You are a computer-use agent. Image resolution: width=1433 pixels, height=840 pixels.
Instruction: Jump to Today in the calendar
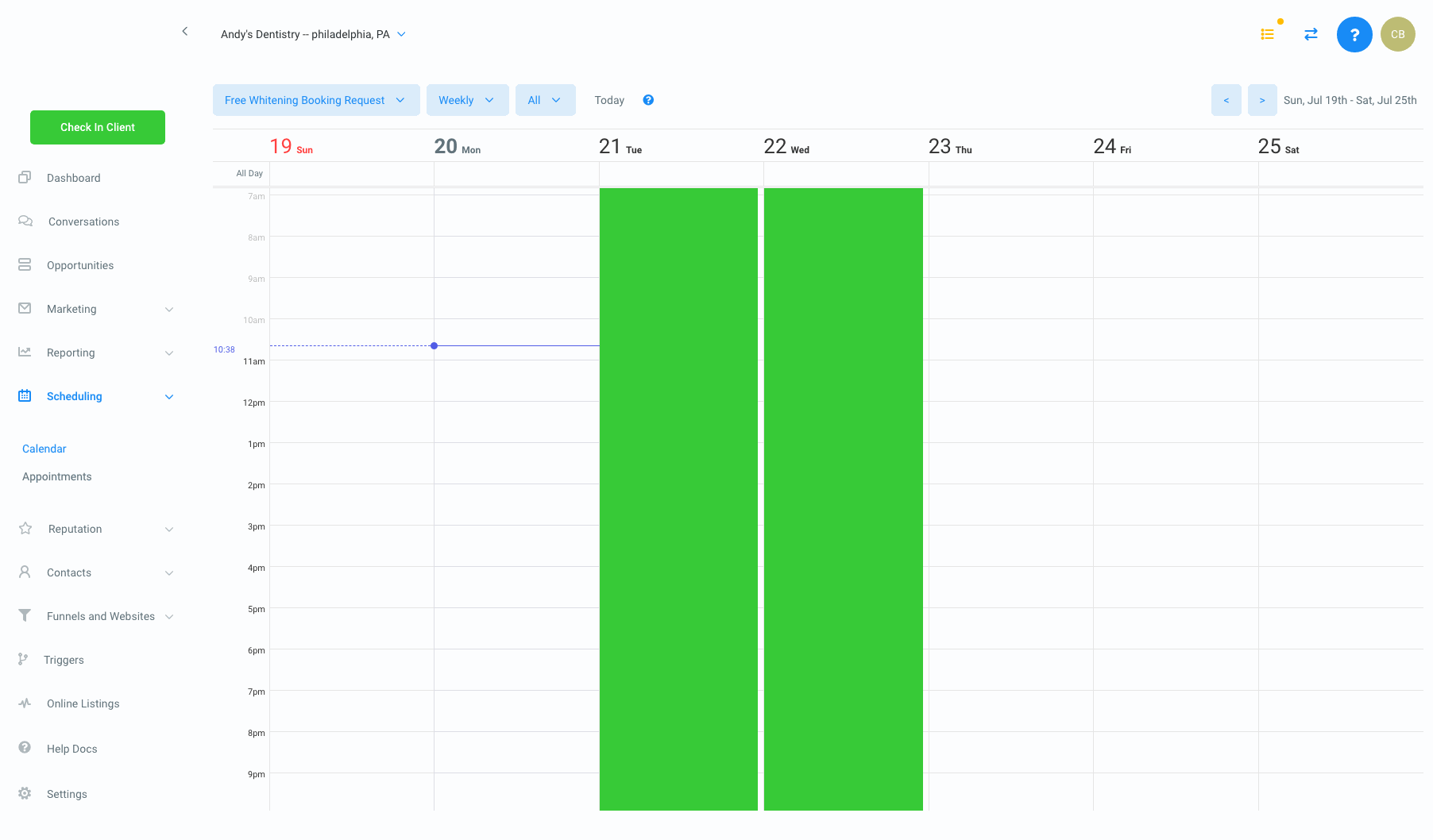(x=609, y=100)
